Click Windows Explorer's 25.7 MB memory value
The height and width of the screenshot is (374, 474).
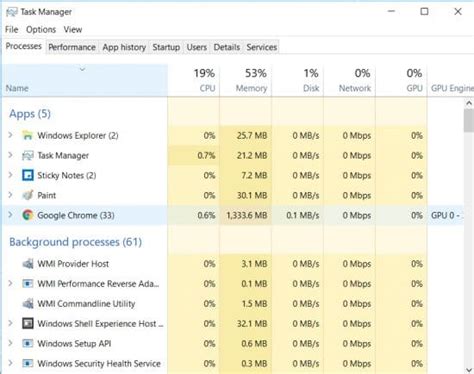252,136
